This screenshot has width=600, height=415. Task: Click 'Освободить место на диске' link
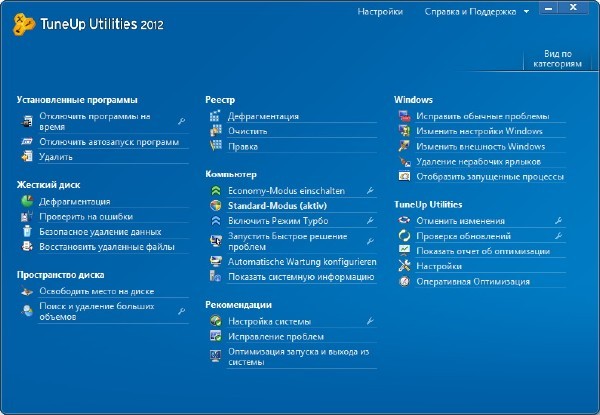[x=96, y=291]
